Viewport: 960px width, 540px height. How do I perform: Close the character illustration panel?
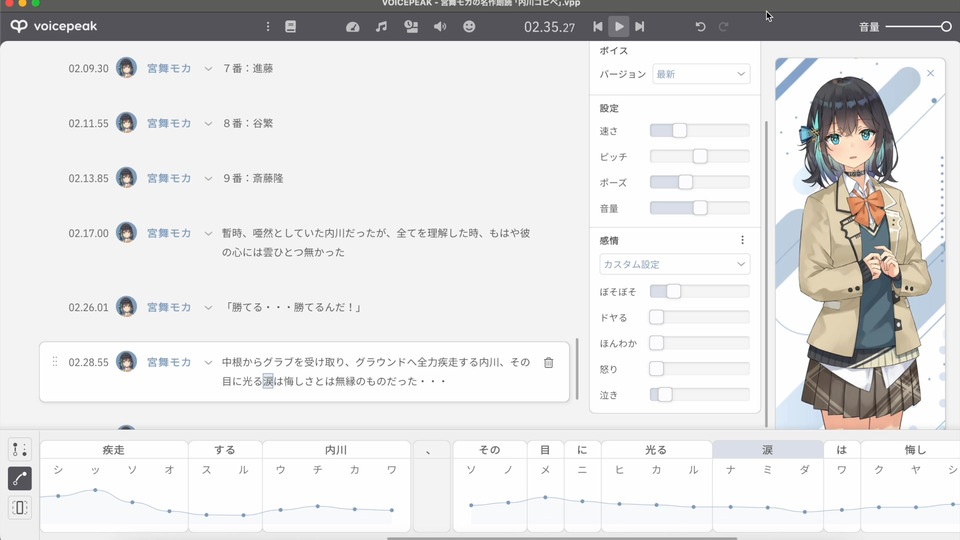point(931,73)
